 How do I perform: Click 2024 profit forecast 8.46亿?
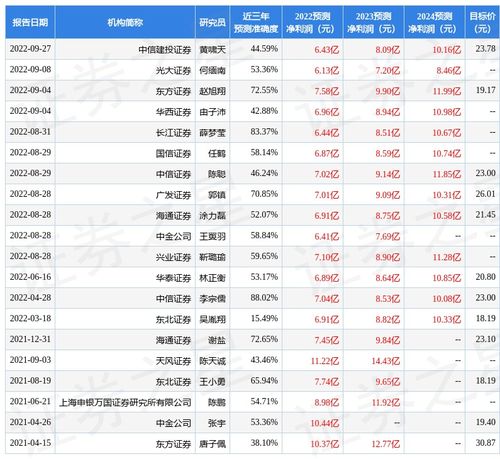click(449, 70)
